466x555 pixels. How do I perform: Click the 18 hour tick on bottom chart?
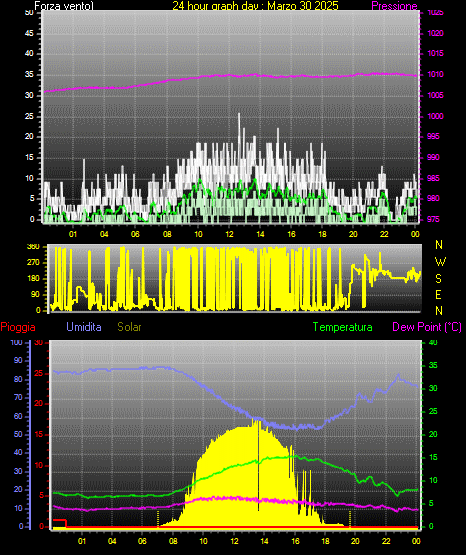(325, 541)
